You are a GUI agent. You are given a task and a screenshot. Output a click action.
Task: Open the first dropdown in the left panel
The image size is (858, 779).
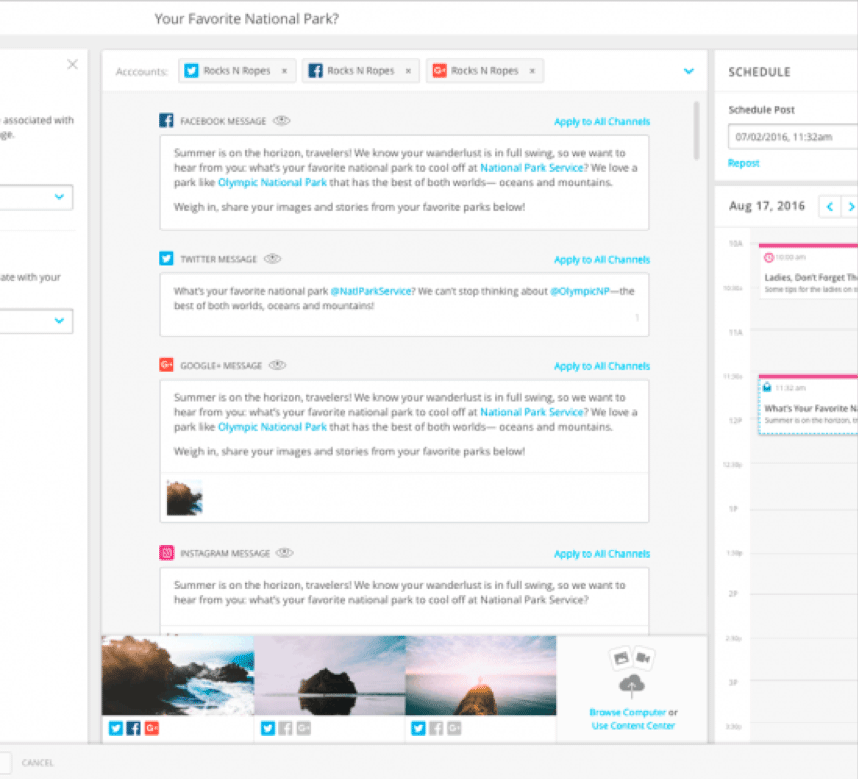point(57,198)
